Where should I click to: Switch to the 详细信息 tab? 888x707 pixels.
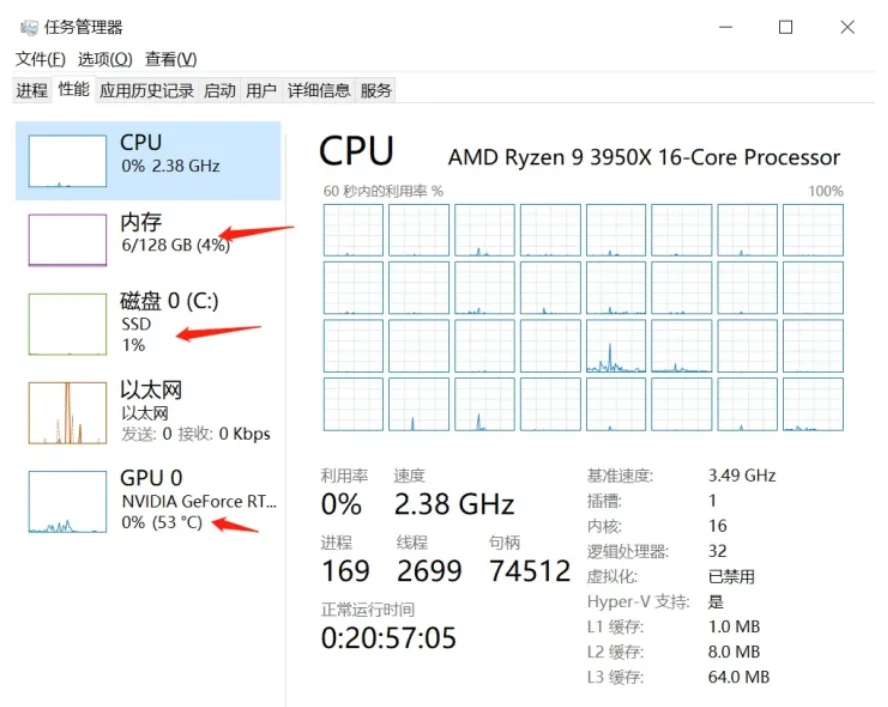[318, 91]
